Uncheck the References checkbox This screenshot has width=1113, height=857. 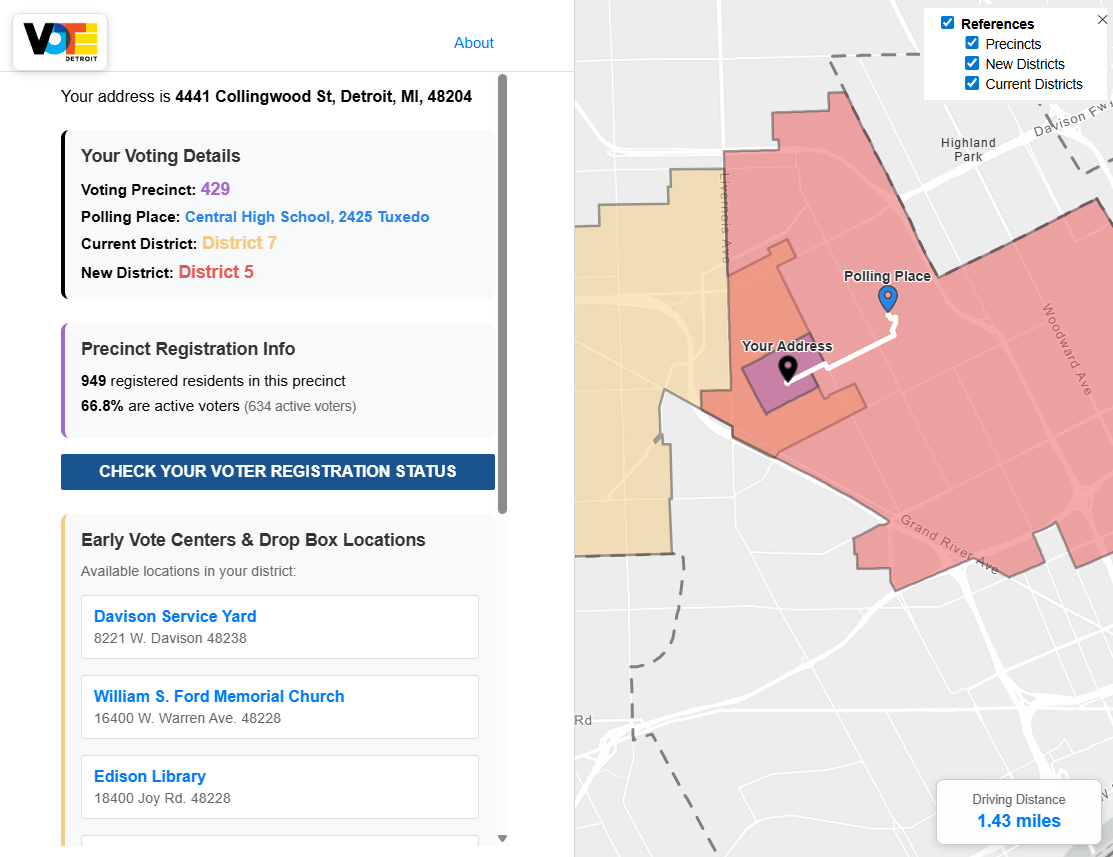[x=949, y=23]
